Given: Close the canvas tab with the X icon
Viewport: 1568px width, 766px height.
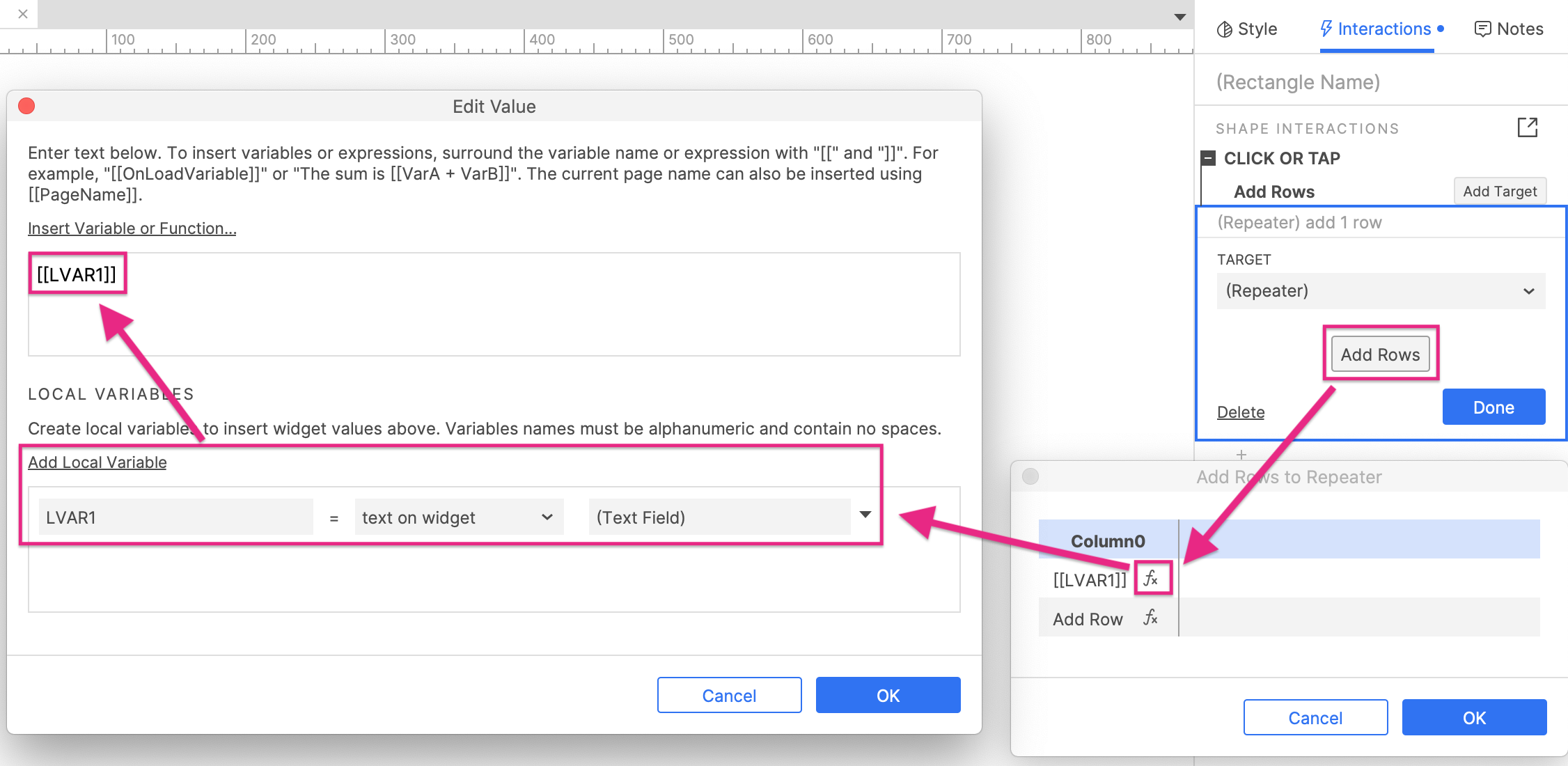Looking at the screenshot, I should click(23, 14).
